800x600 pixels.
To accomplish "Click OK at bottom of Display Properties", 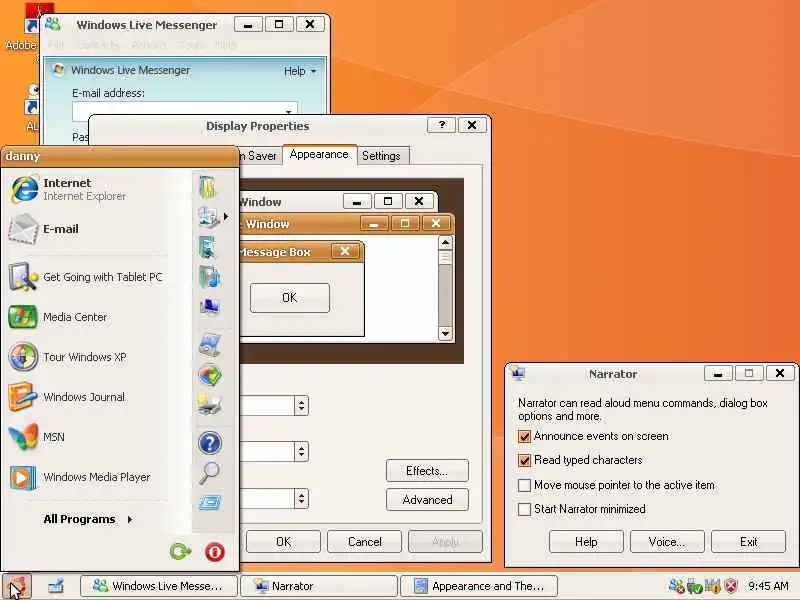I will [283, 541].
